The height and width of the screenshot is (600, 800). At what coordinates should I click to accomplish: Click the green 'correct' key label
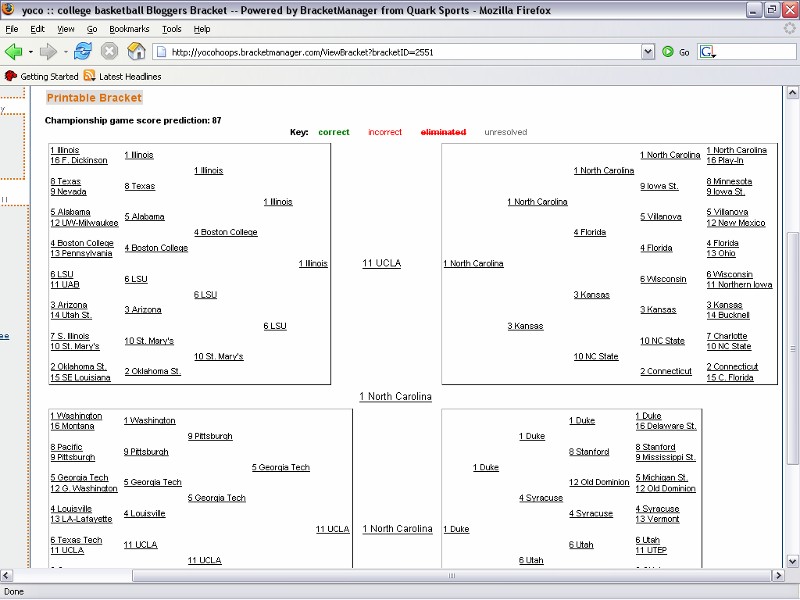(x=334, y=132)
